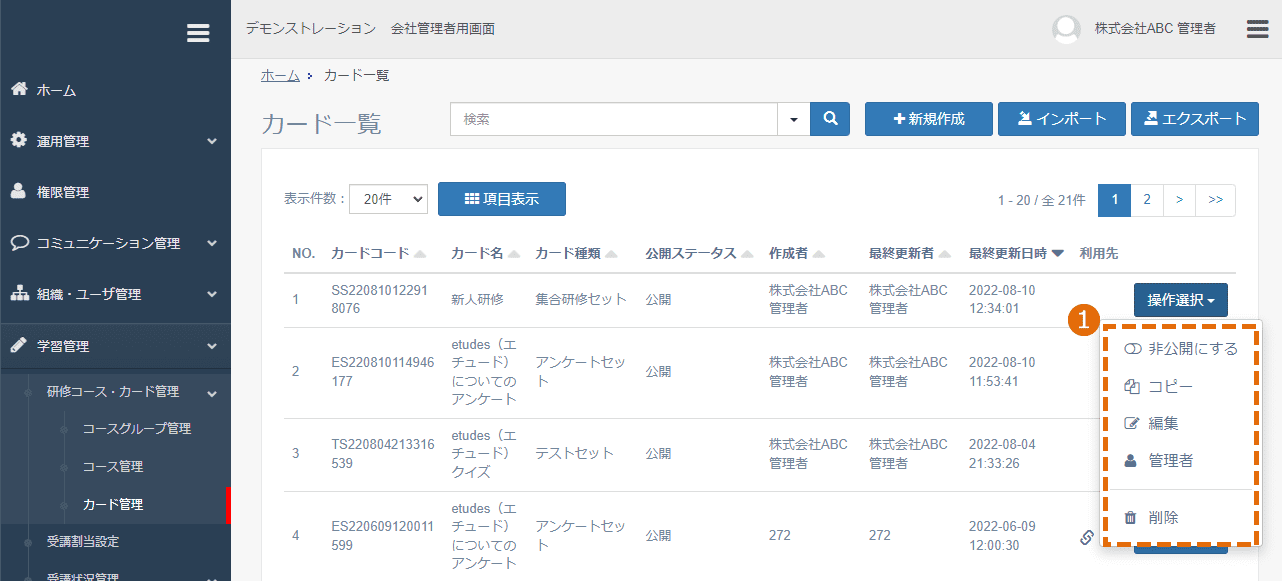Click the 新規作成 button

[929, 119]
